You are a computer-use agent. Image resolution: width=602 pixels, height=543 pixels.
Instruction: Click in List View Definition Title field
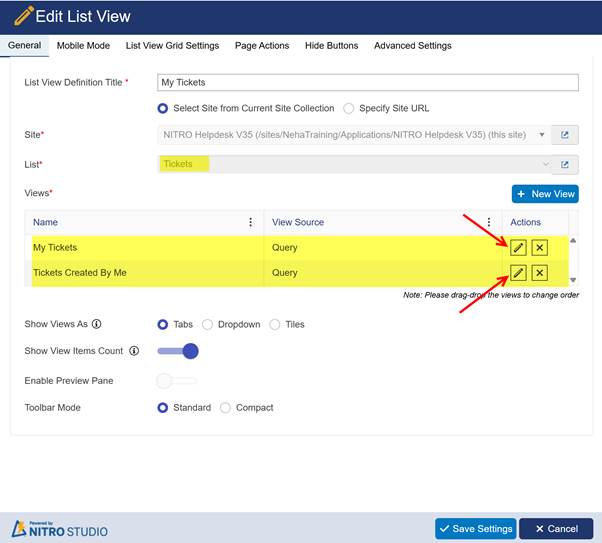[x=367, y=83]
